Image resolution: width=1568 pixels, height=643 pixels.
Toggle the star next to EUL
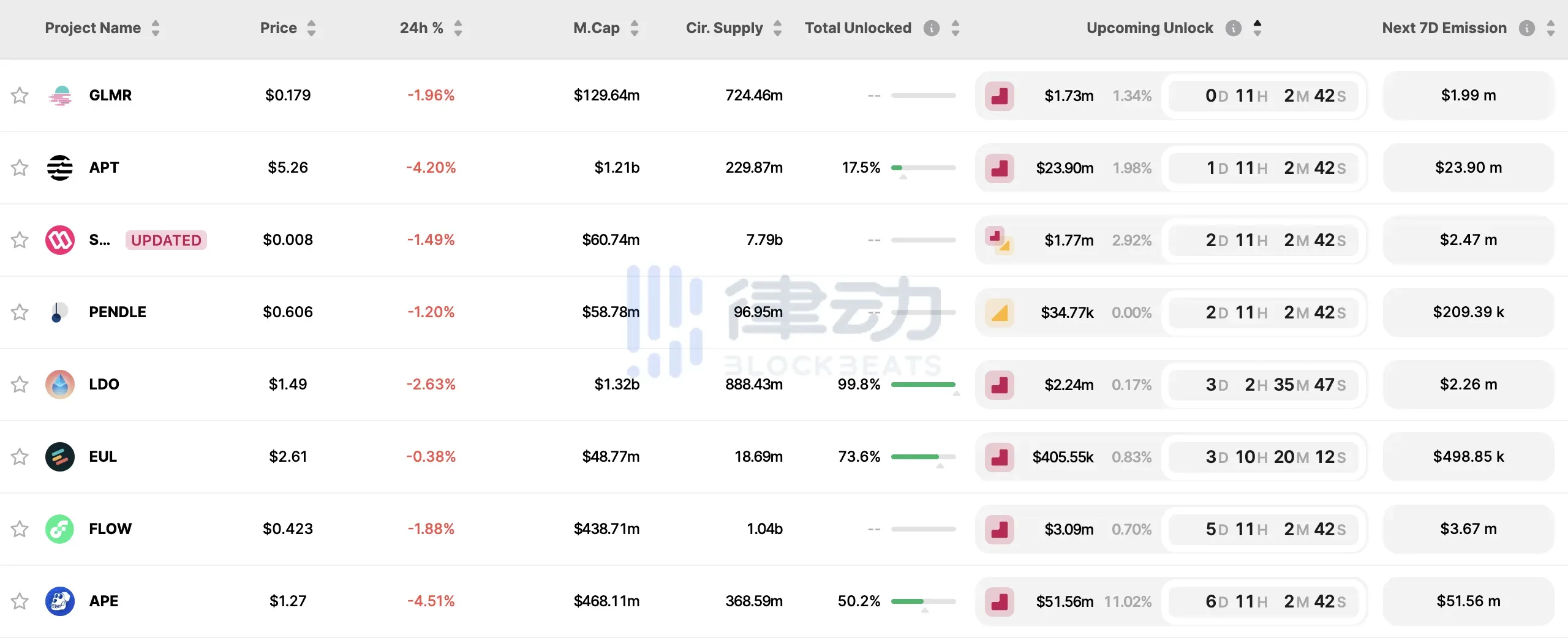click(x=20, y=457)
